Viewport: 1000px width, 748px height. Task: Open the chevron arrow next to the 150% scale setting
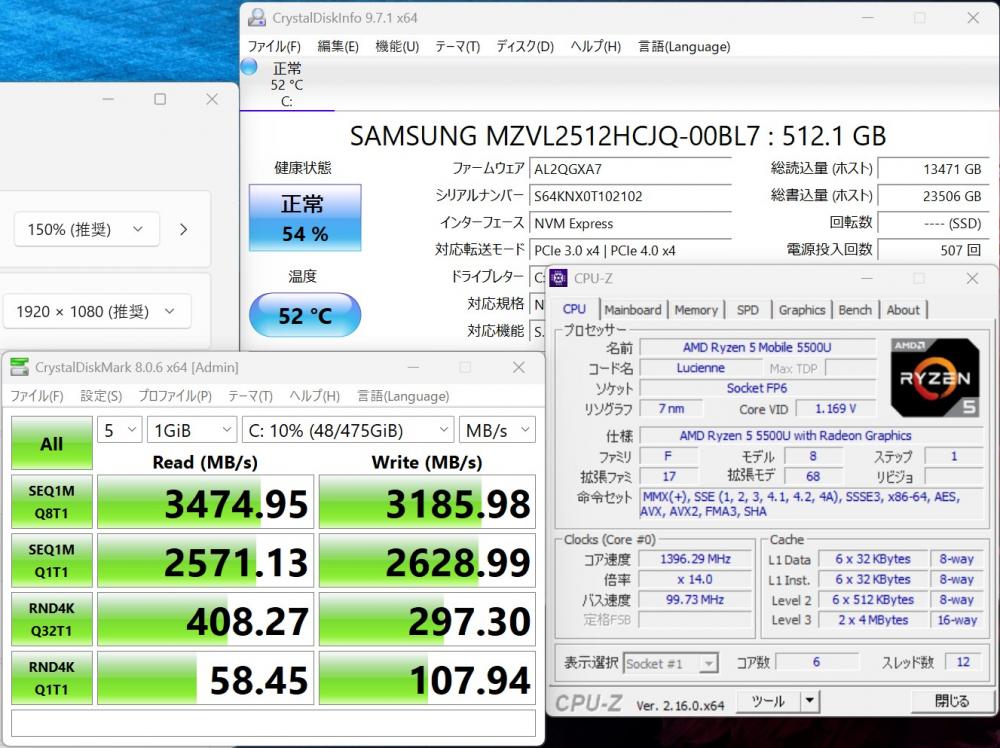pyautogui.click(x=184, y=229)
